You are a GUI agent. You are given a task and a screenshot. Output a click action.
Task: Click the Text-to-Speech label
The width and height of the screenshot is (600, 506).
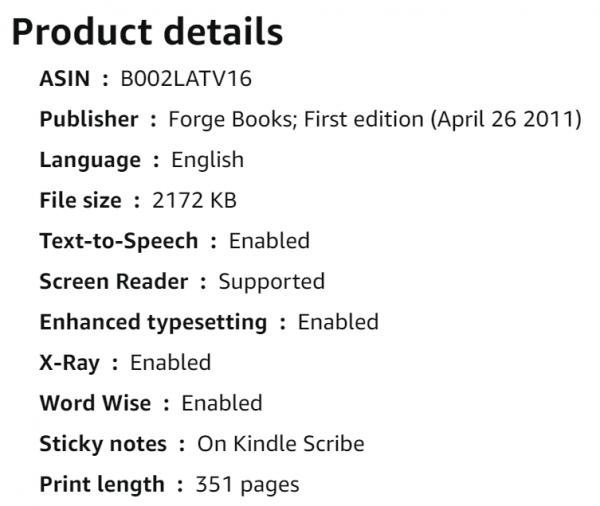coord(118,241)
